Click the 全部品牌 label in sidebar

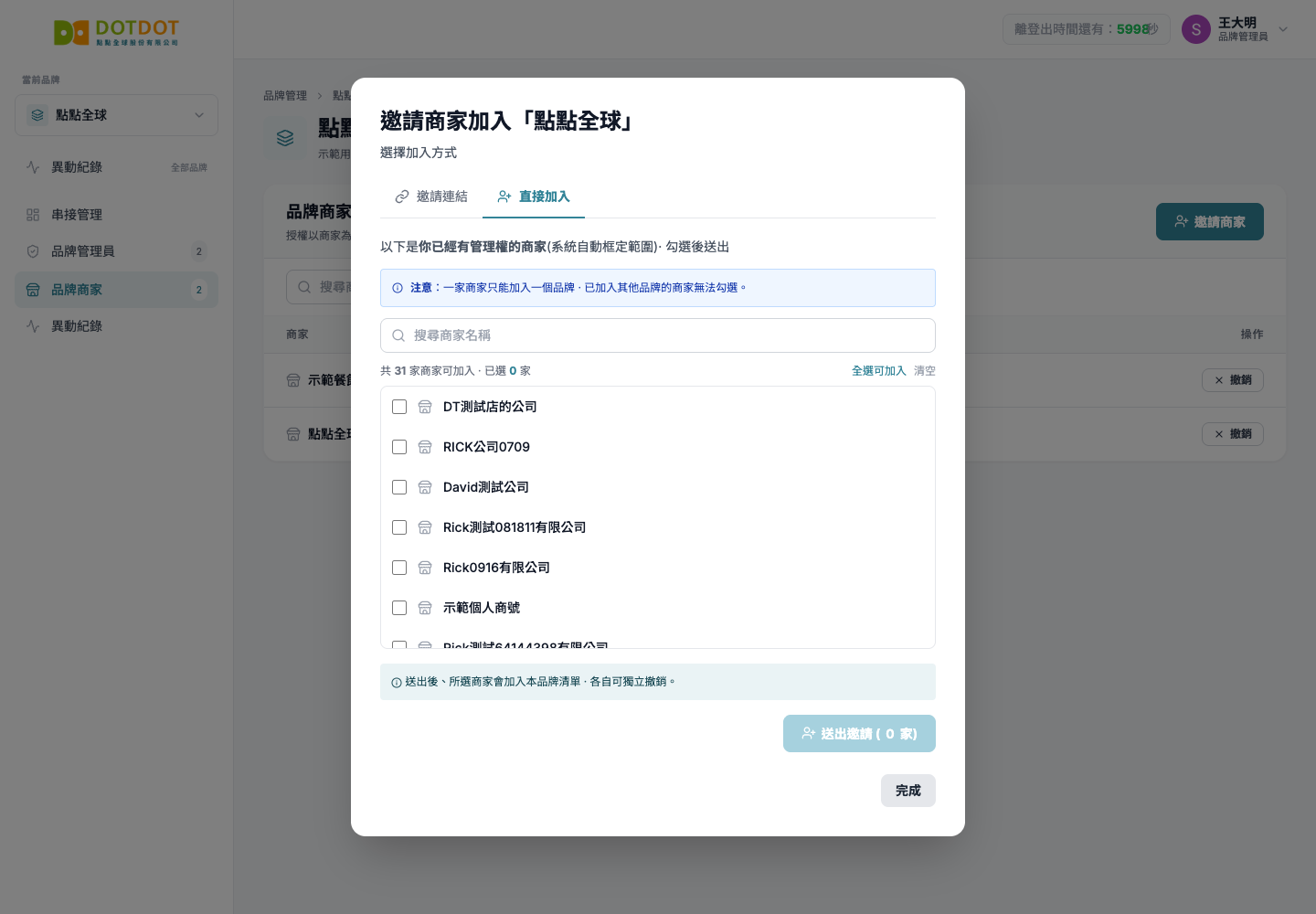coord(189,168)
